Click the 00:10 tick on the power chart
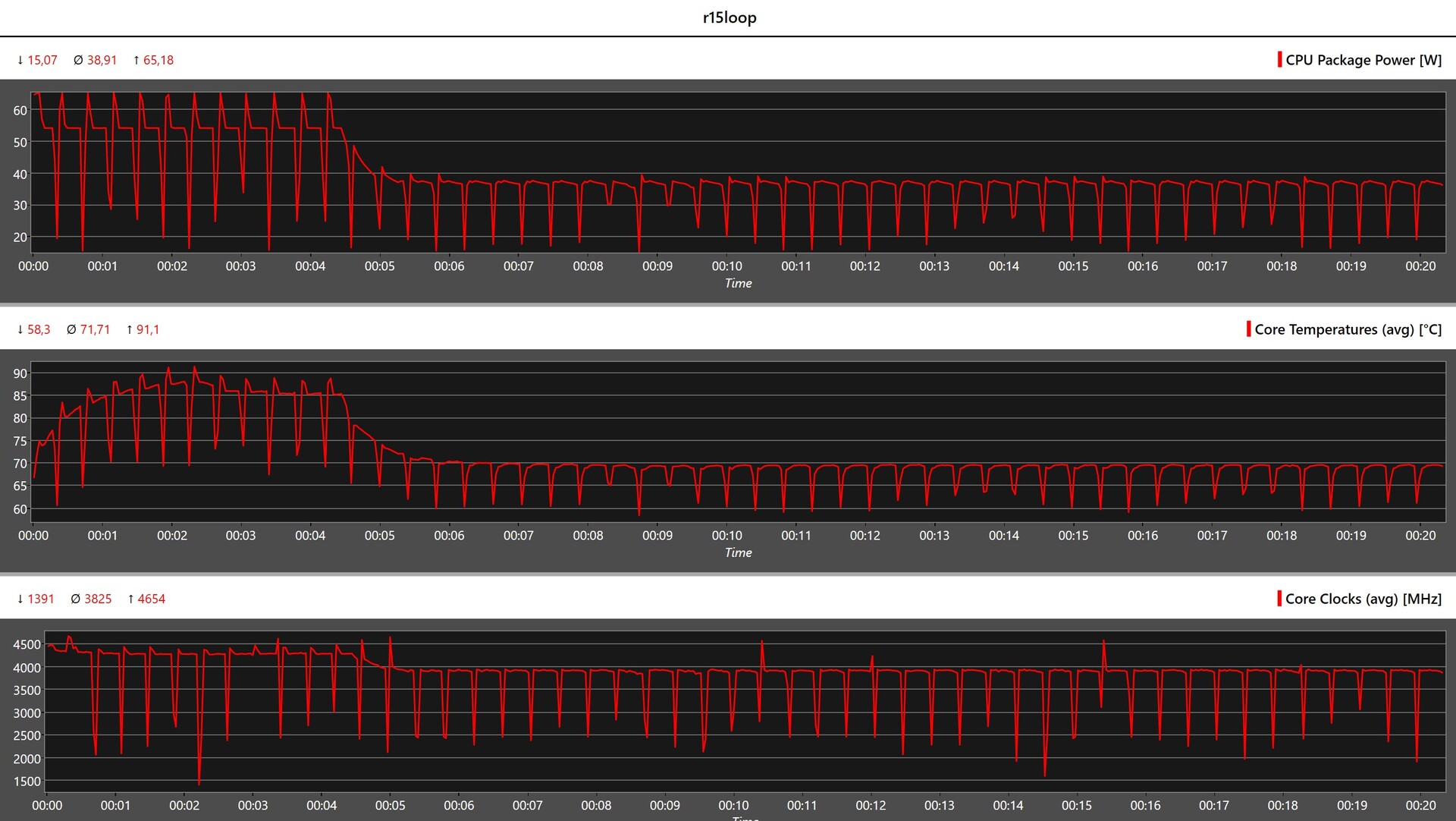 pos(726,266)
